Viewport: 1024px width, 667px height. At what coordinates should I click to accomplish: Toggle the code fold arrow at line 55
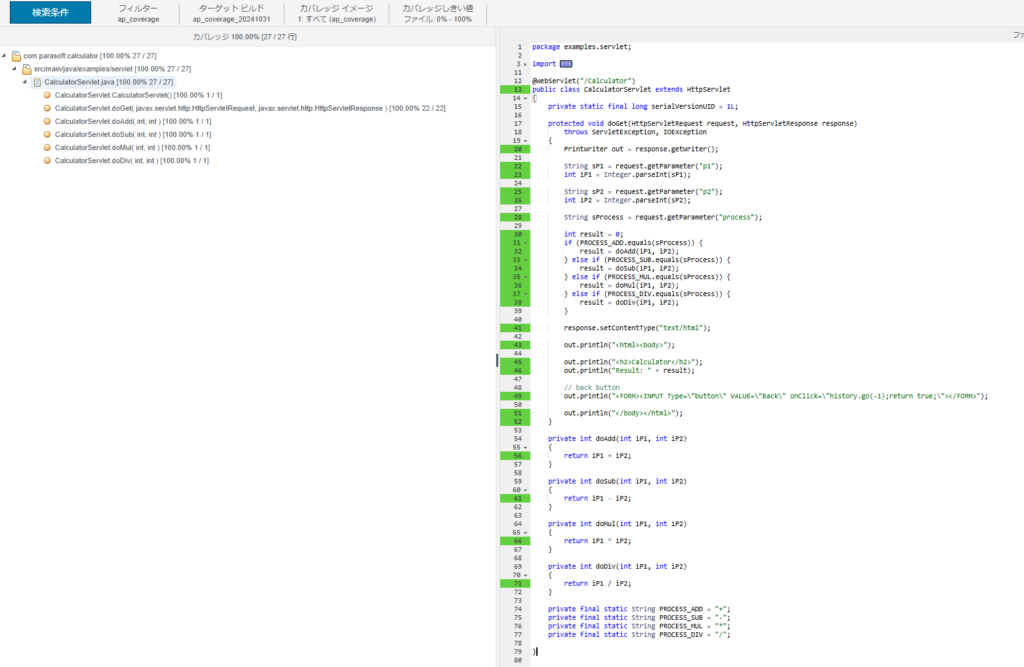pyautogui.click(x=524, y=447)
